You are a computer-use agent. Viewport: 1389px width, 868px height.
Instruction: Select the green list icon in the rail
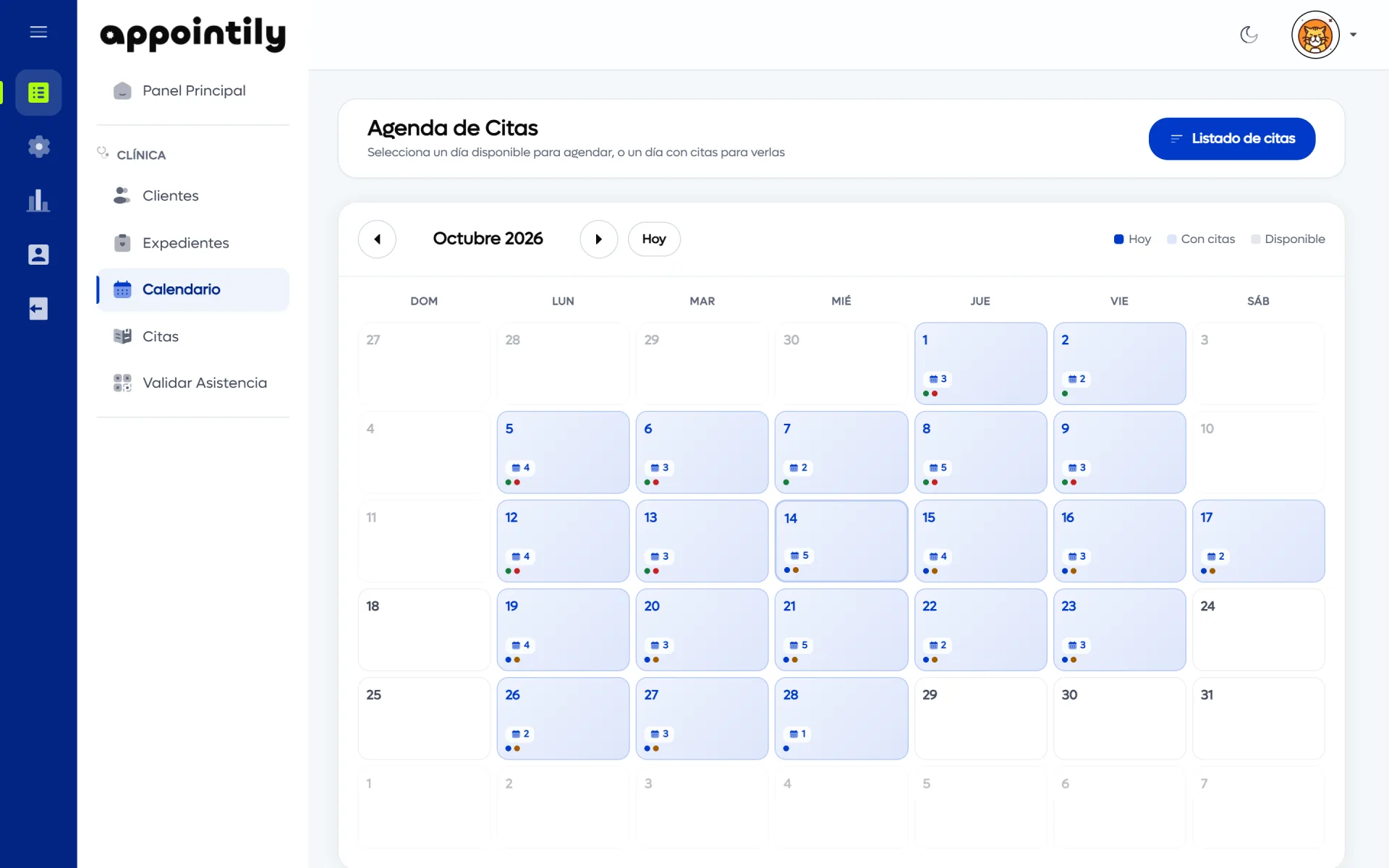(x=38, y=93)
